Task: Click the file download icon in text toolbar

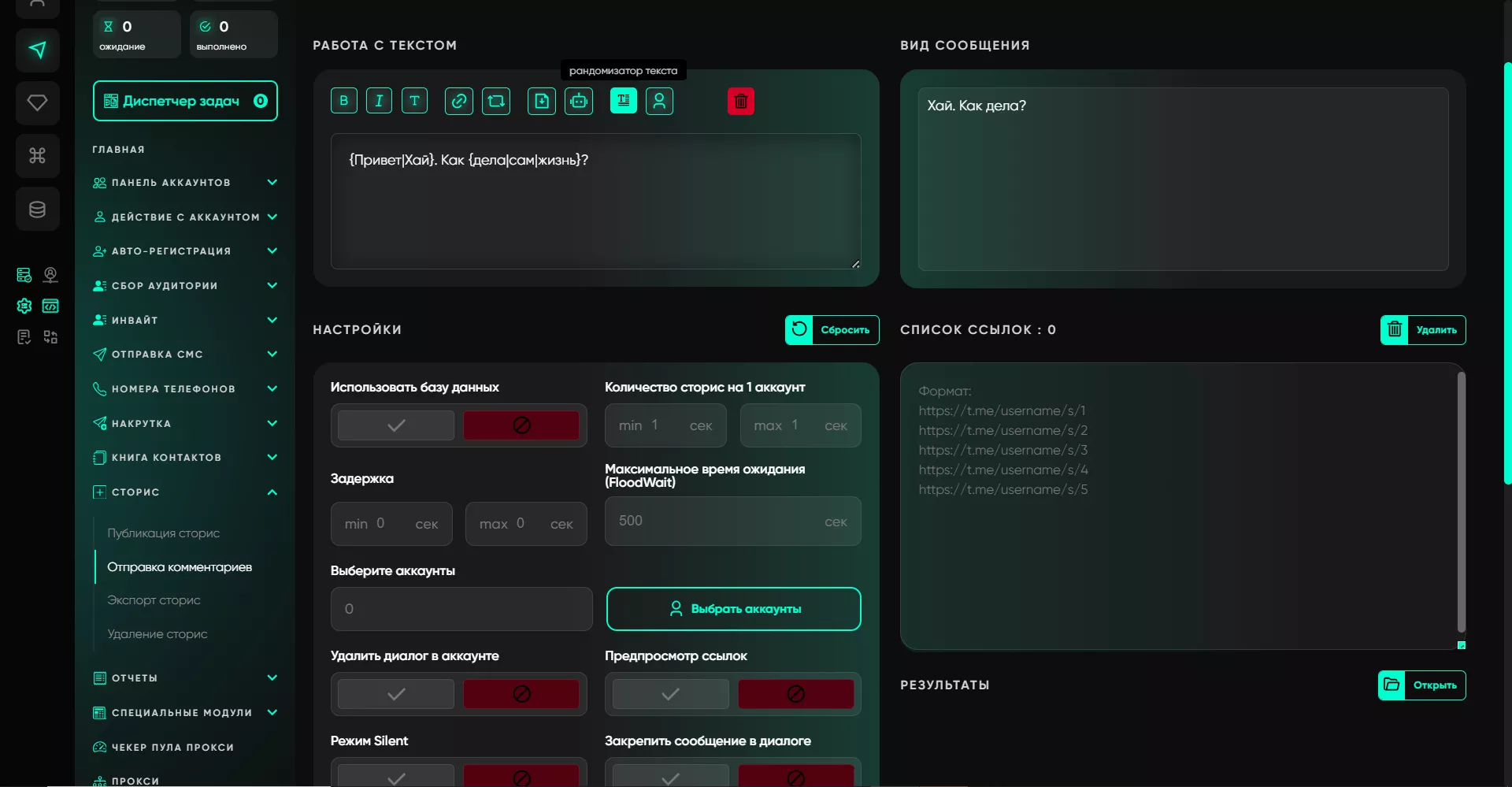Action: [x=542, y=101]
